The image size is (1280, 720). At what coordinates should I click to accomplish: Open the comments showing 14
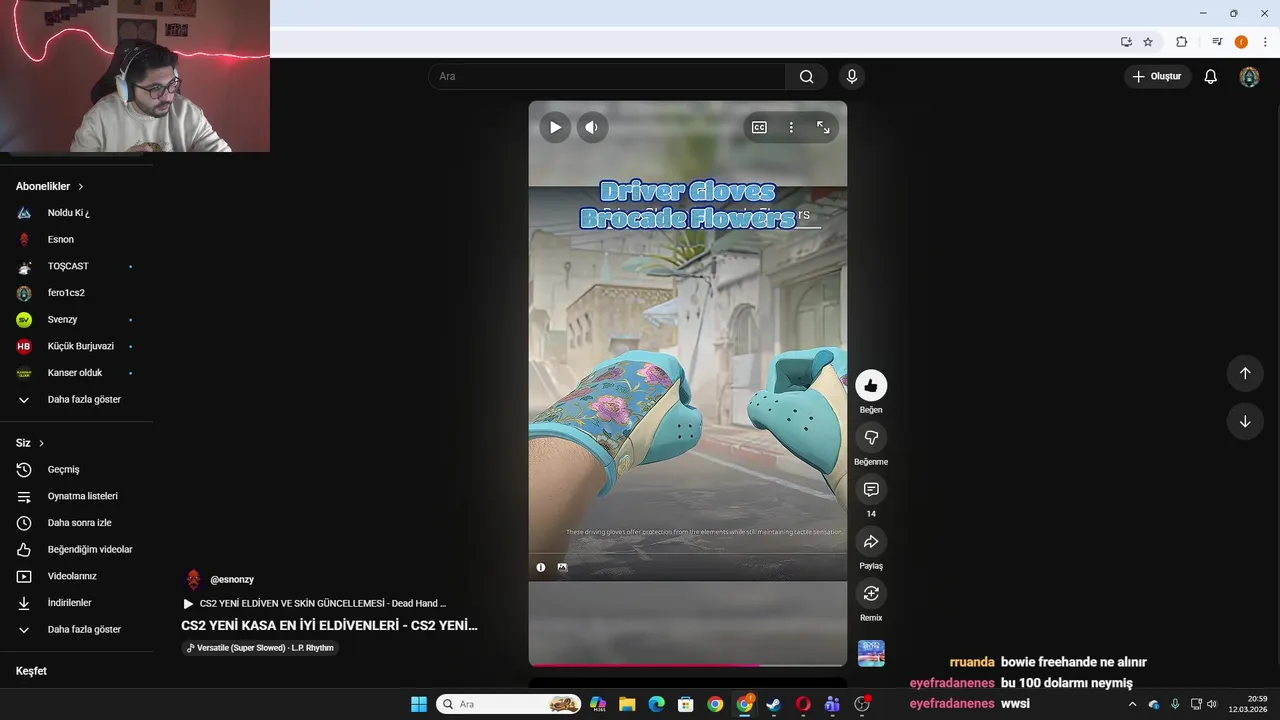[x=871, y=489]
